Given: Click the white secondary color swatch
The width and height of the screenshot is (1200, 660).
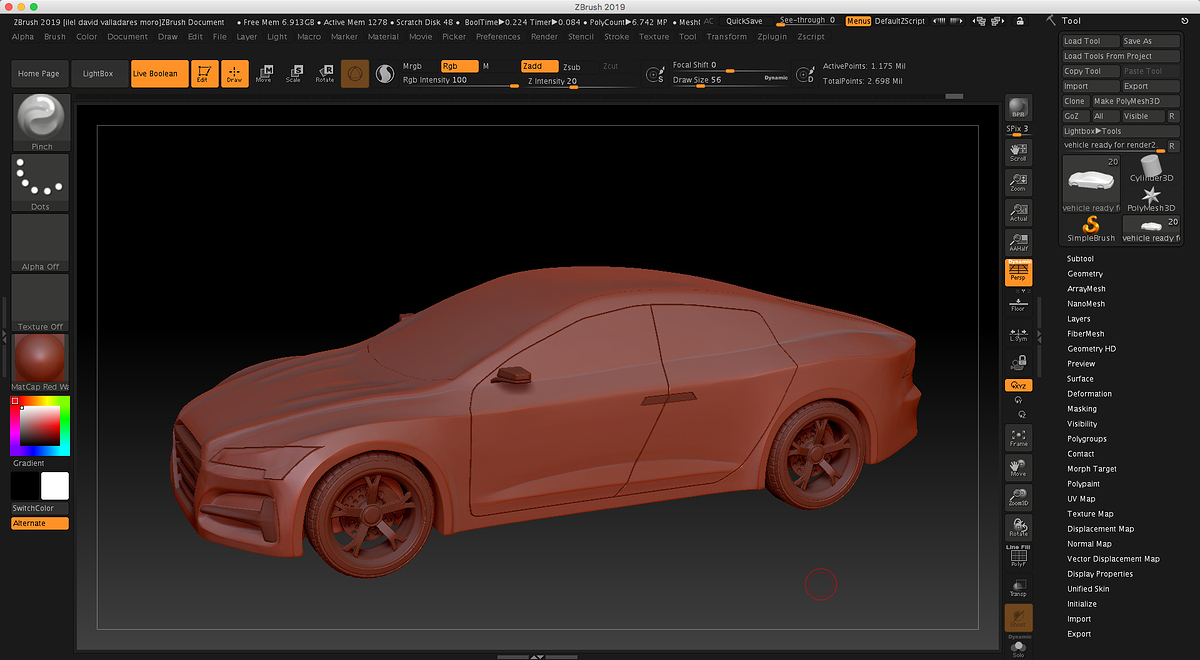Looking at the screenshot, I should click(55, 486).
